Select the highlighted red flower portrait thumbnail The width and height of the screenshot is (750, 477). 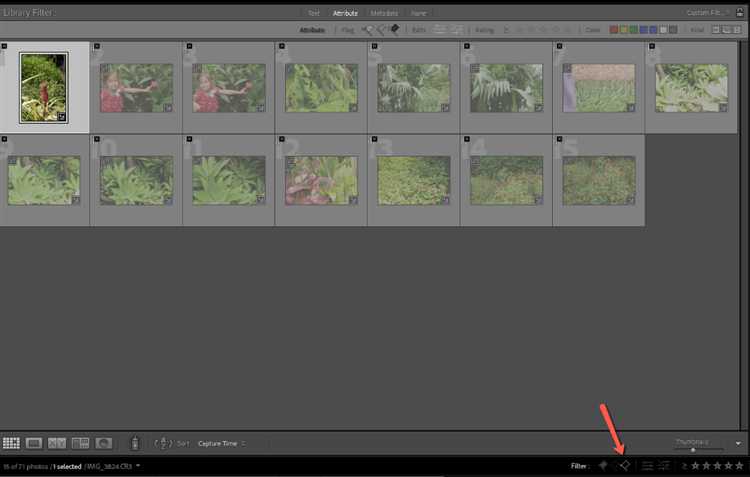44,88
